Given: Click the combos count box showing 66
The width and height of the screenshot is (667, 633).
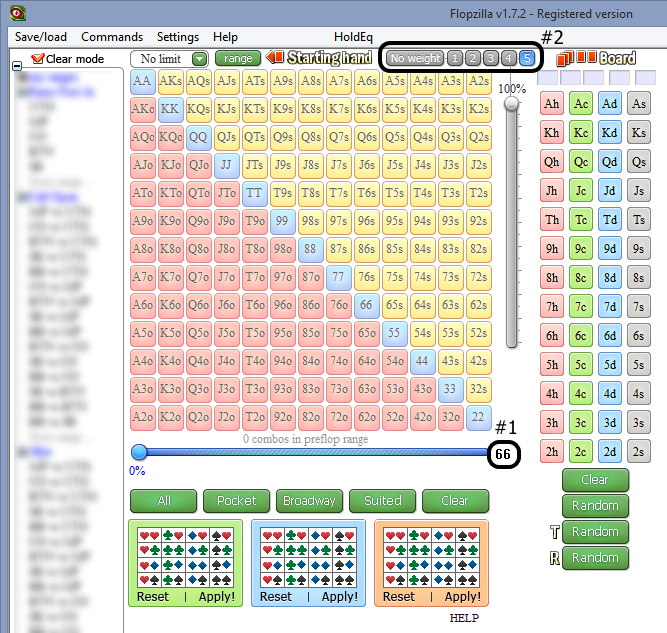Looking at the screenshot, I should (x=503, y=454).
